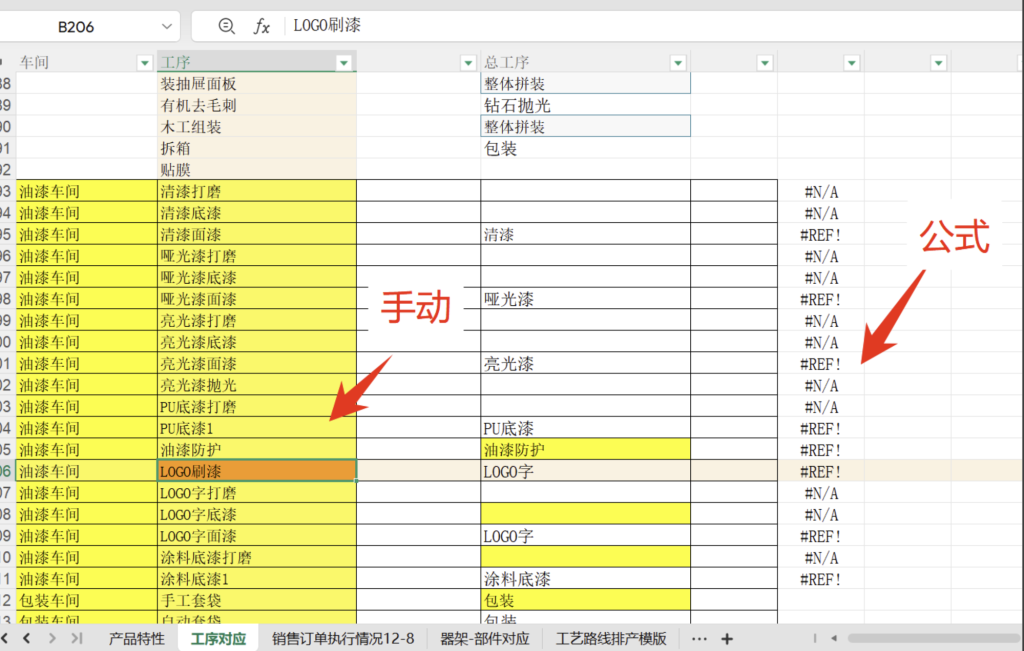Select cell containing 木工组装
Screen dimensions: 1024x651
click(257, 127)
